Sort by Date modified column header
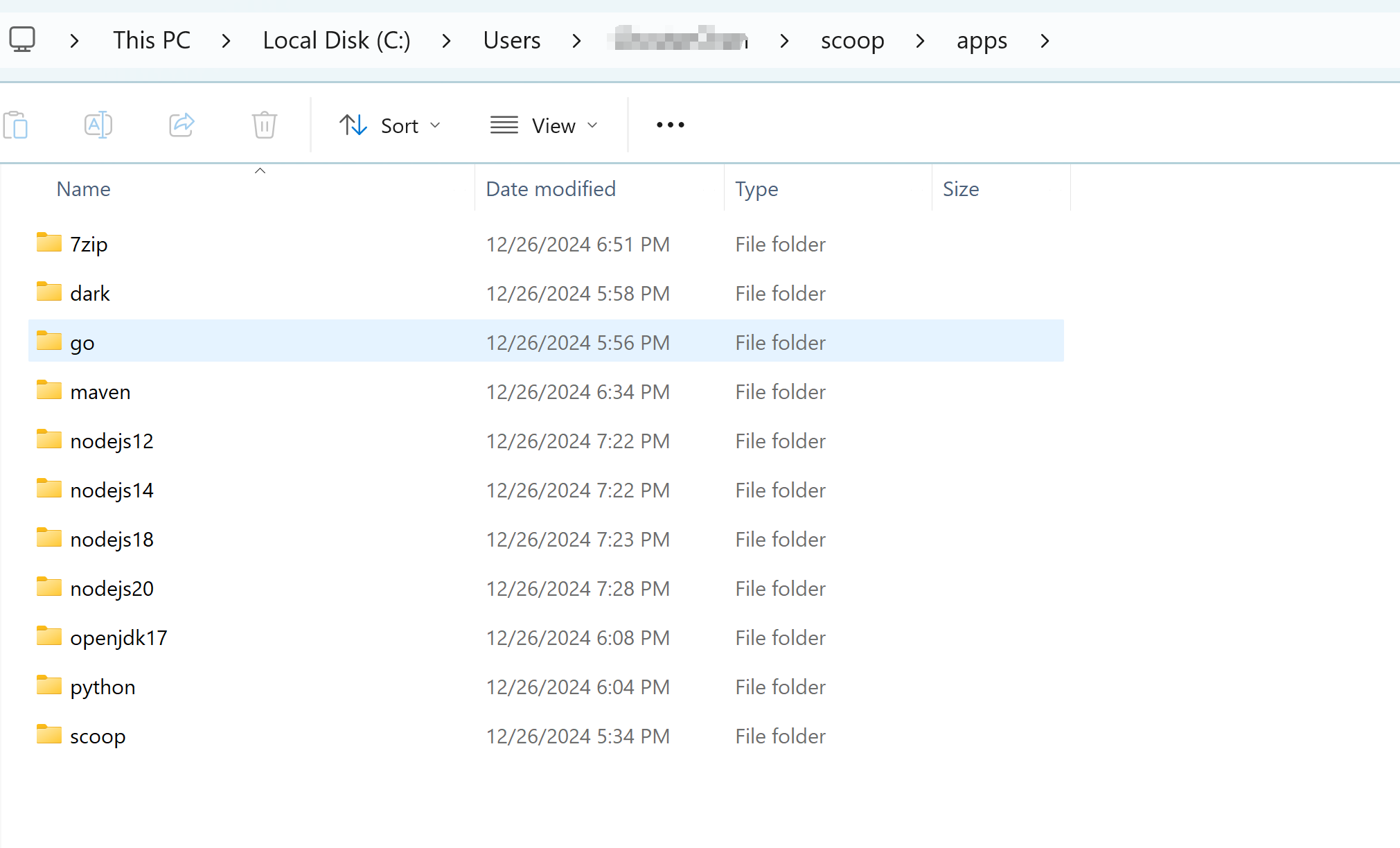1400x848 pixels. [551, 189]
